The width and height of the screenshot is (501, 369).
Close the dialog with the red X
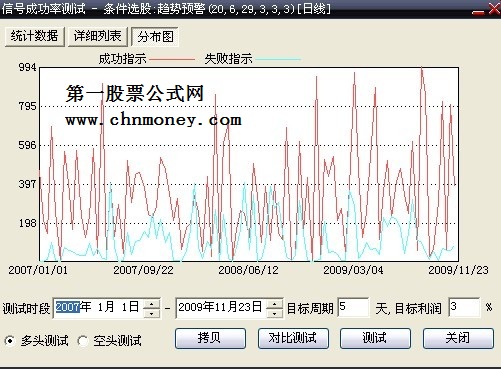coord(494,8)
